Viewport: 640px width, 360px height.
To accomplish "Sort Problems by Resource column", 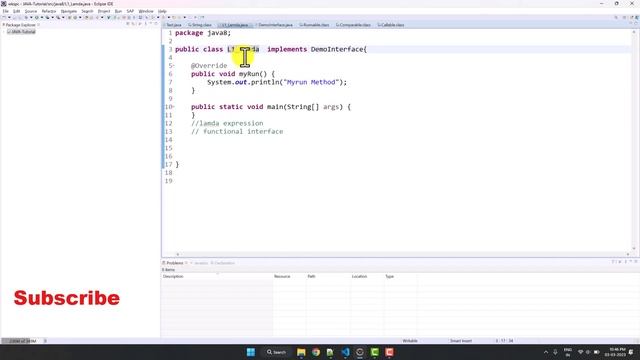I will pos(289,276).
